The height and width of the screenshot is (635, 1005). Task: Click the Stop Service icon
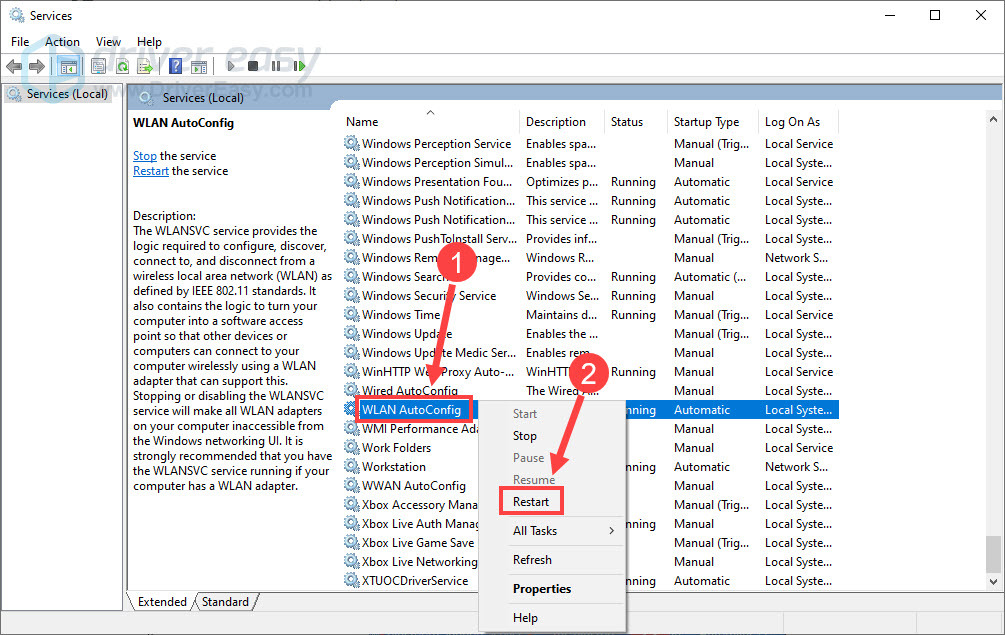[x=253, y=65]
